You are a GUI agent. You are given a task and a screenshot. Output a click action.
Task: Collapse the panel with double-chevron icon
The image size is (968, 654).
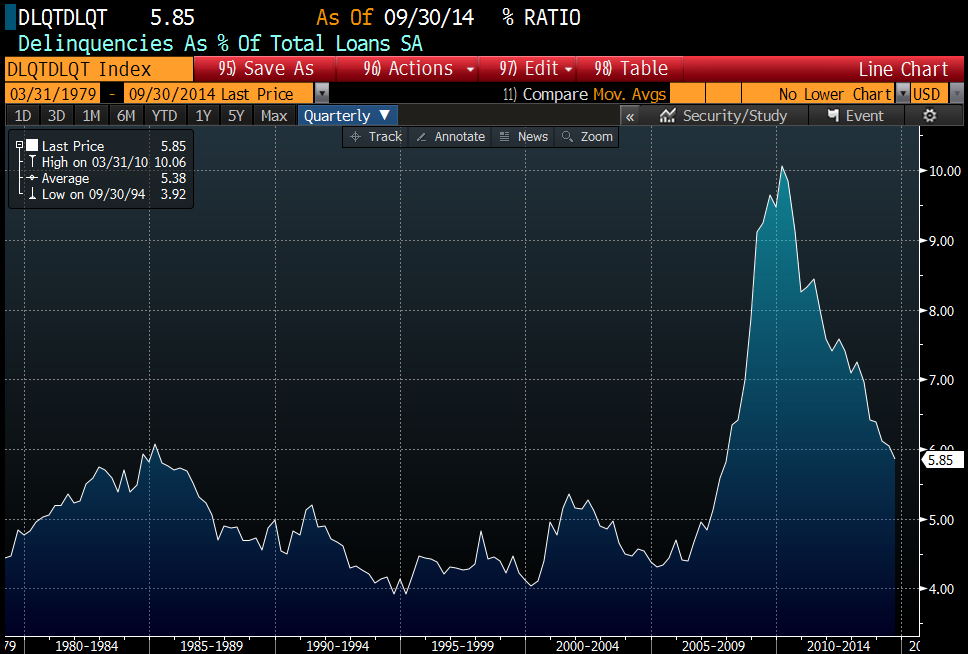pyautogui.click(x=630, y=116)
